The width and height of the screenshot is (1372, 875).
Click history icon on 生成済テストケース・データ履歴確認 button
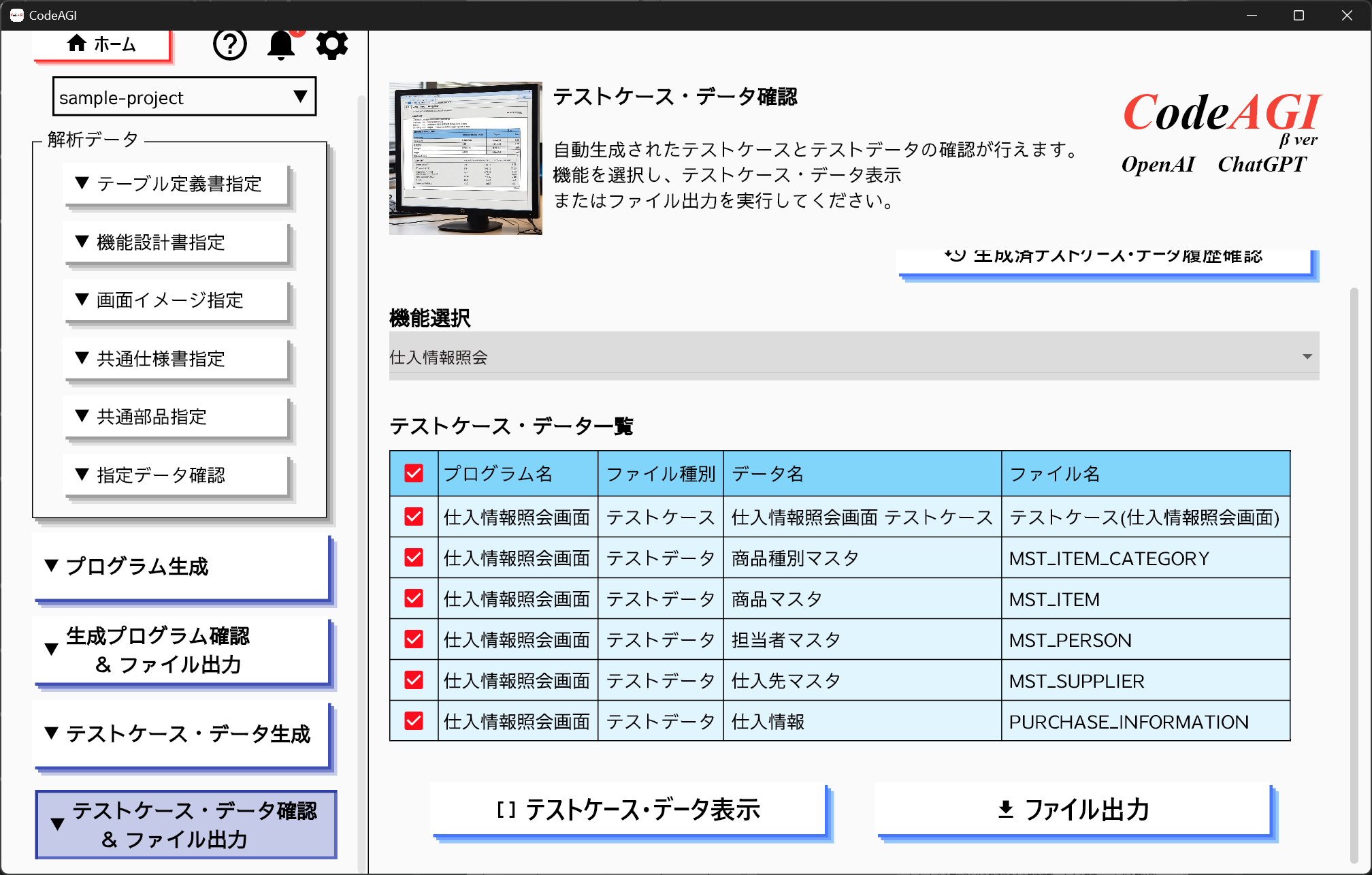pos(955,256)
